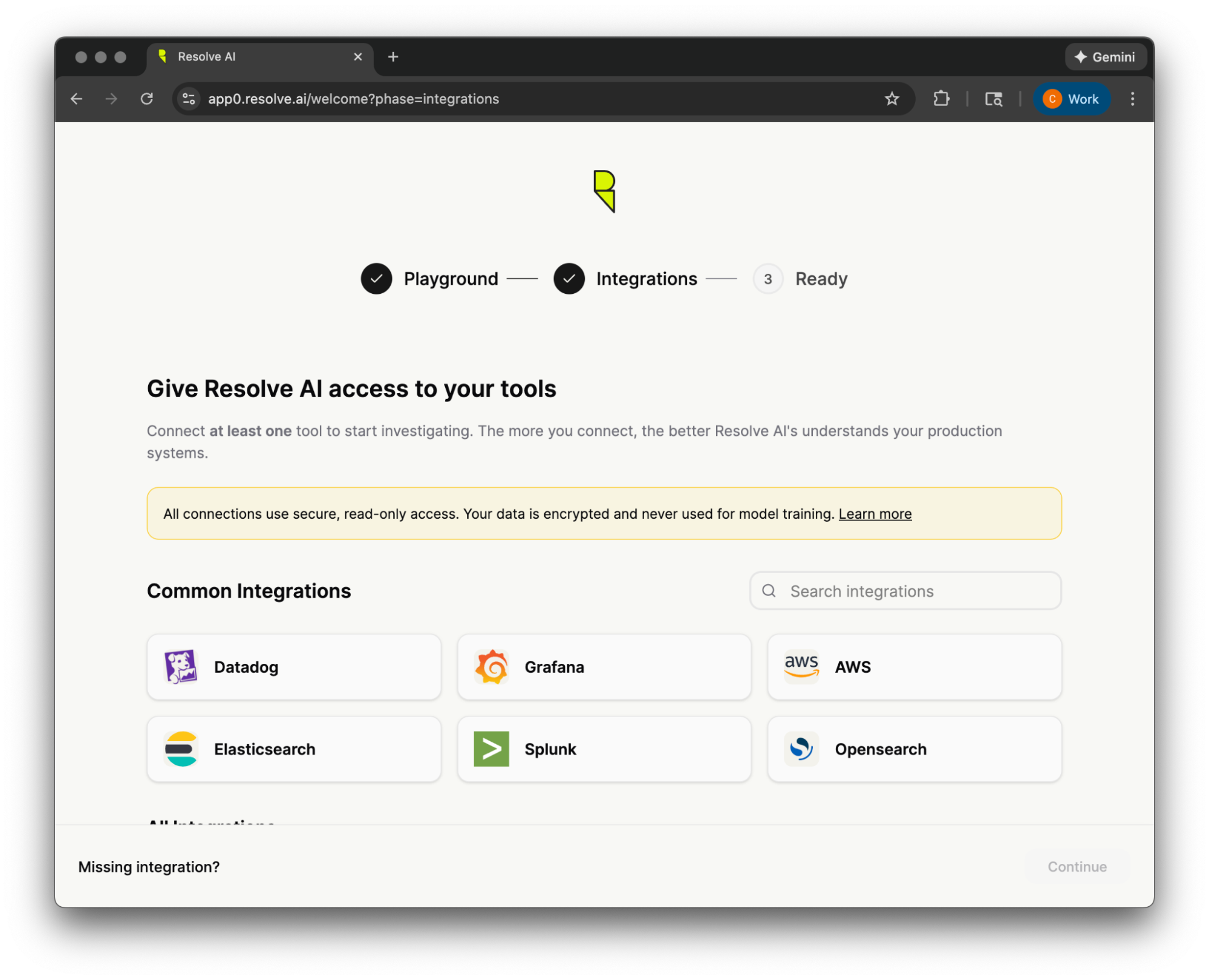Click the Resolve AI logo at top
The width and height of the screenshot is (1209, 980).
click(x=604, y=191)
